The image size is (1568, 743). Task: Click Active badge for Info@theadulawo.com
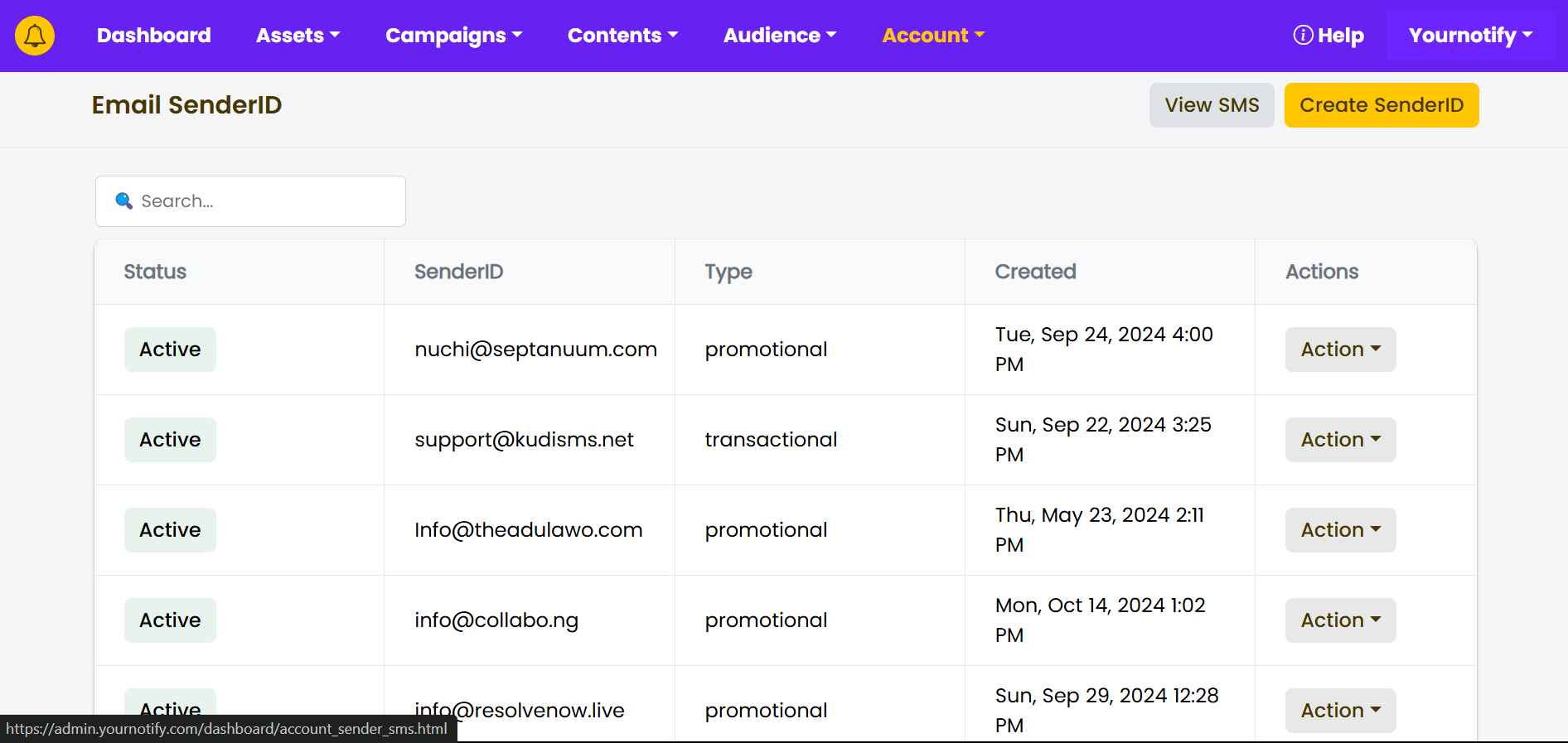(x=170, y=530)
